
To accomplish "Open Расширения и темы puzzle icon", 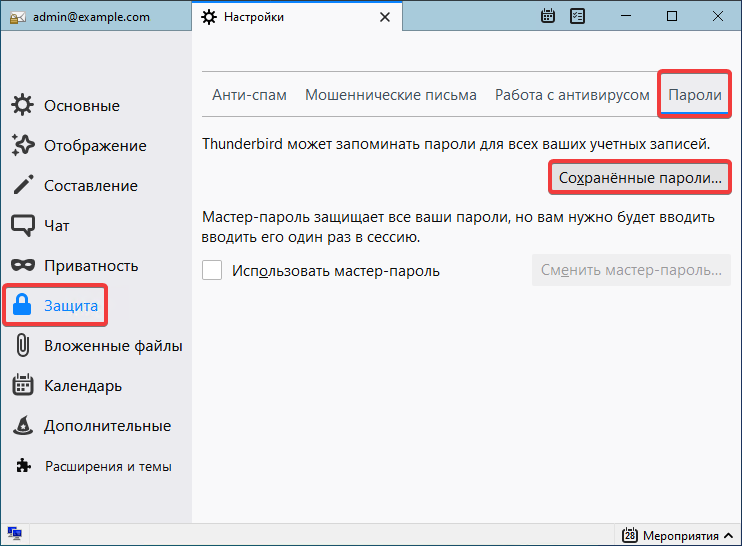I will coord(23,466).
